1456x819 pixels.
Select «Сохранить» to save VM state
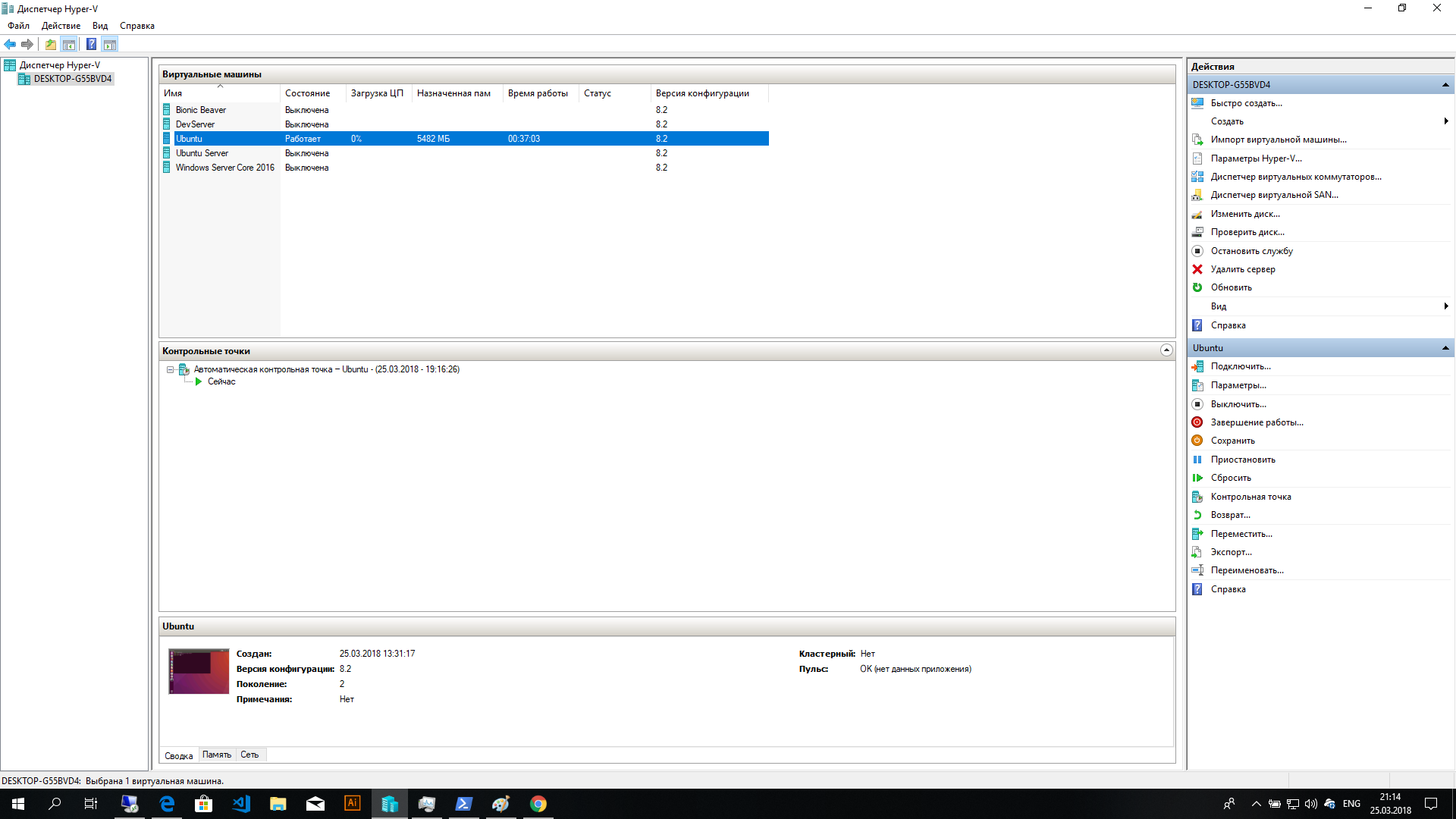coord(1232,441)
